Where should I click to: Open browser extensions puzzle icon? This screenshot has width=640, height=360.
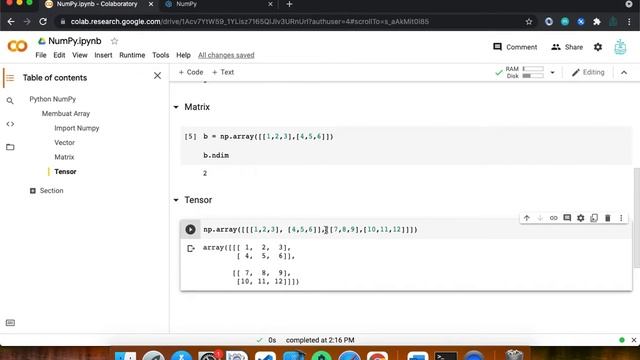597,22
